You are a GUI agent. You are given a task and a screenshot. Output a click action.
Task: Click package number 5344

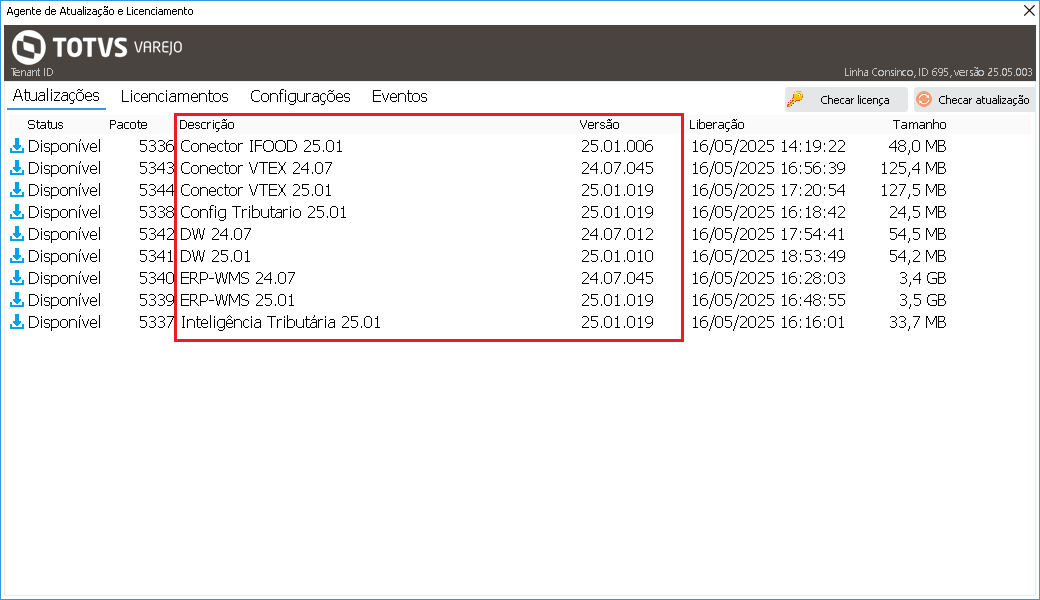click(156, 190)
